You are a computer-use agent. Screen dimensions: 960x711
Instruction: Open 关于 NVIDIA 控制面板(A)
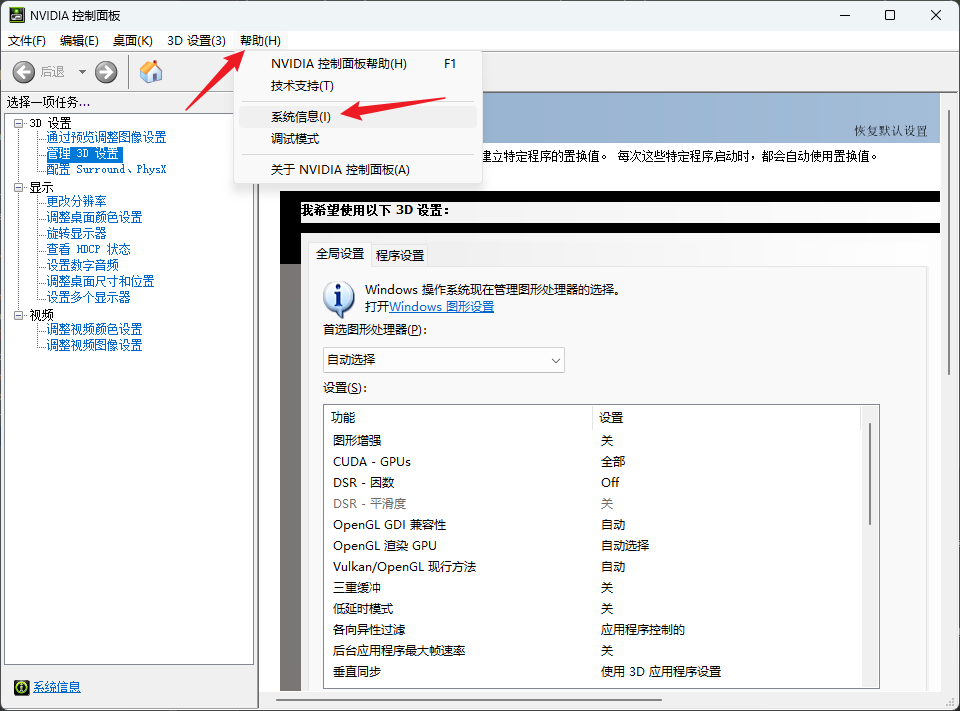(x=358, y=170)
